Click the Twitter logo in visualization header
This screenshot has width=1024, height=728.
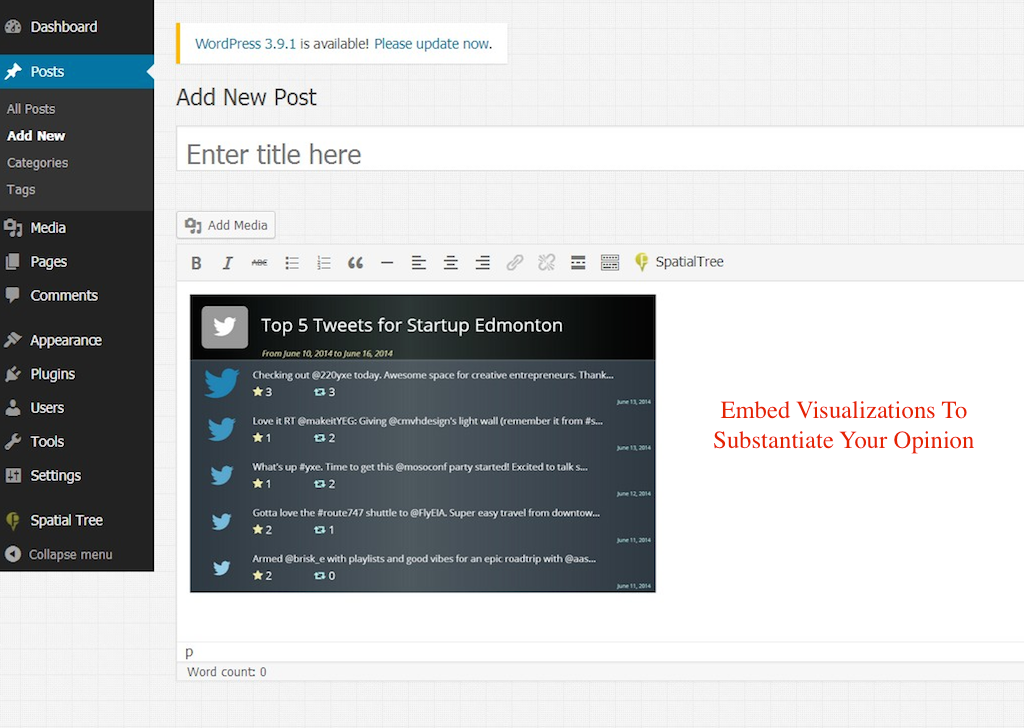pos(225,326)
